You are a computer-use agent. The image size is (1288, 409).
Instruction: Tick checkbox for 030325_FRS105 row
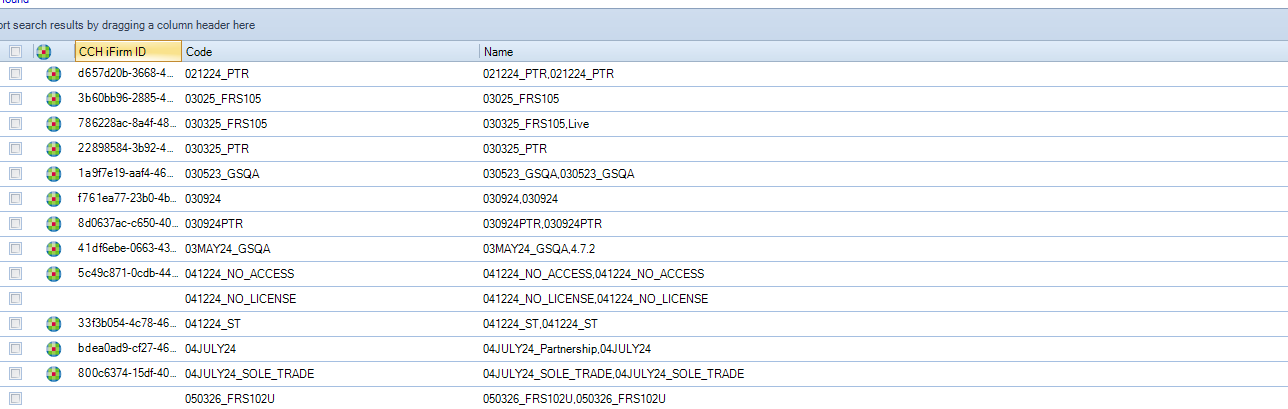pos(15,124)
